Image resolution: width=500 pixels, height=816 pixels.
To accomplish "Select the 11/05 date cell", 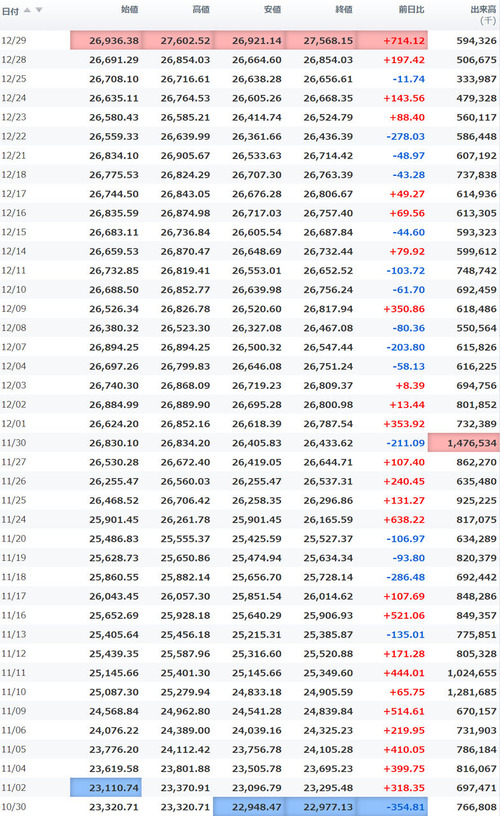I will [14, 749].
